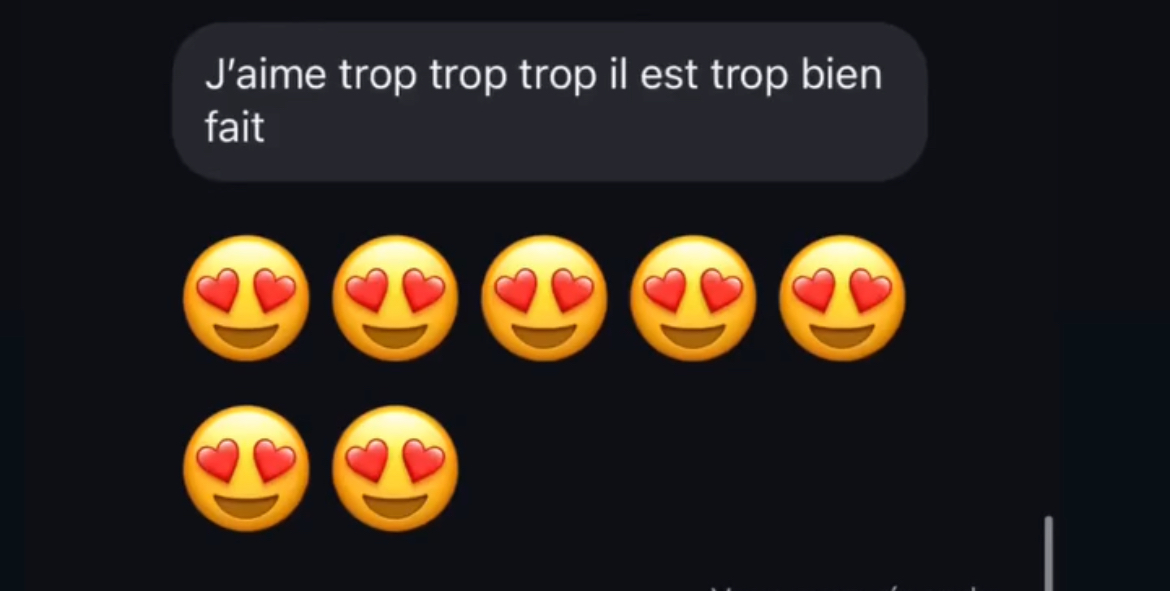This screenshot has width=1170, height=591.
Task: Click first heart-eyes emoji in bottom row
Action: click(x=246, y=469)
